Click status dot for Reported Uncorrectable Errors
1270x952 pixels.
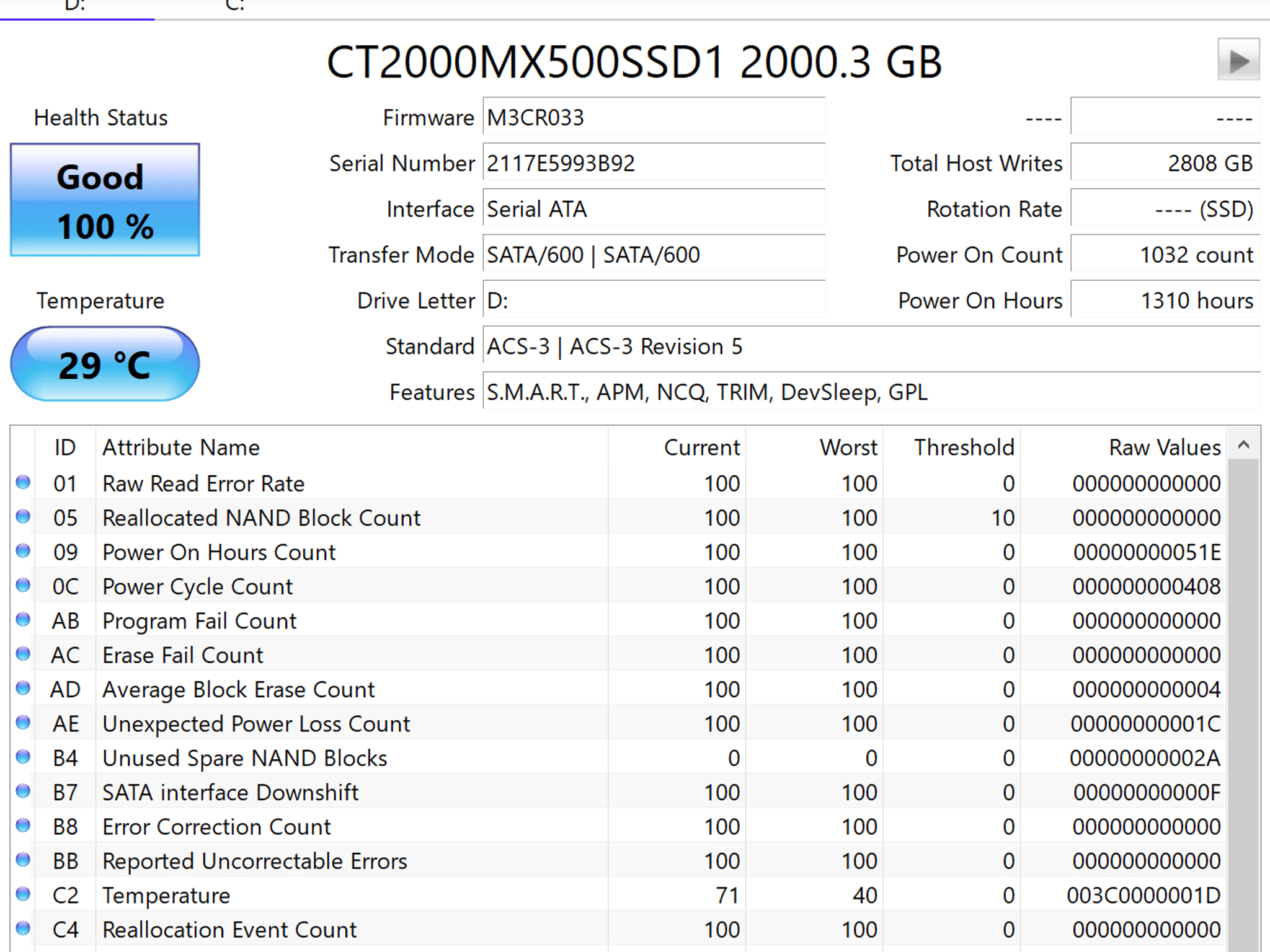(23, 860)
